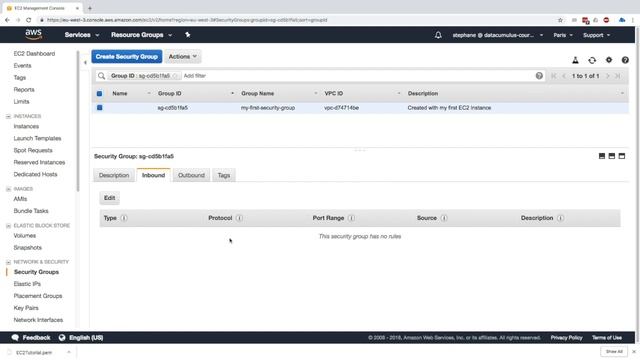The image size is (640, 360).
Task: Click the pin shortcut icon in navbar
Action: [x=187, y=35]
